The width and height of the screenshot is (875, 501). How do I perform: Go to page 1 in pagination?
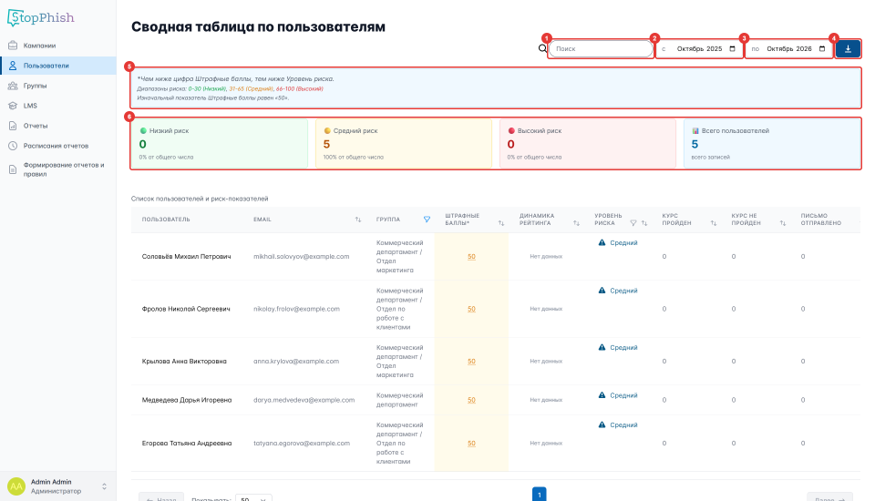pos(539,494)
